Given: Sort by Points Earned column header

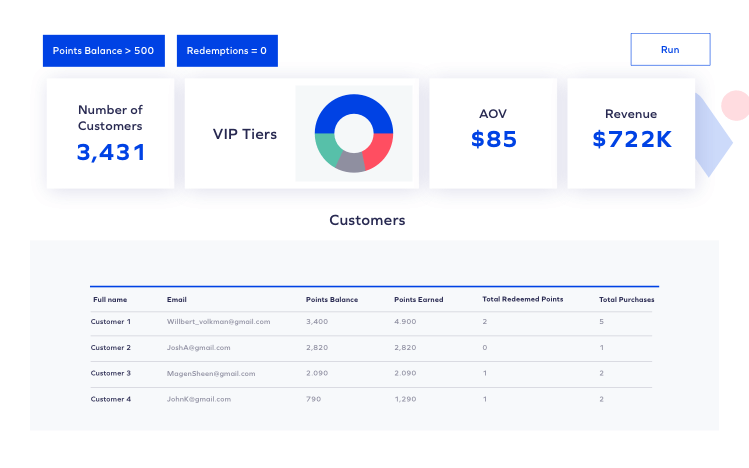Looking at the screenshot, I should coord(418,300).
